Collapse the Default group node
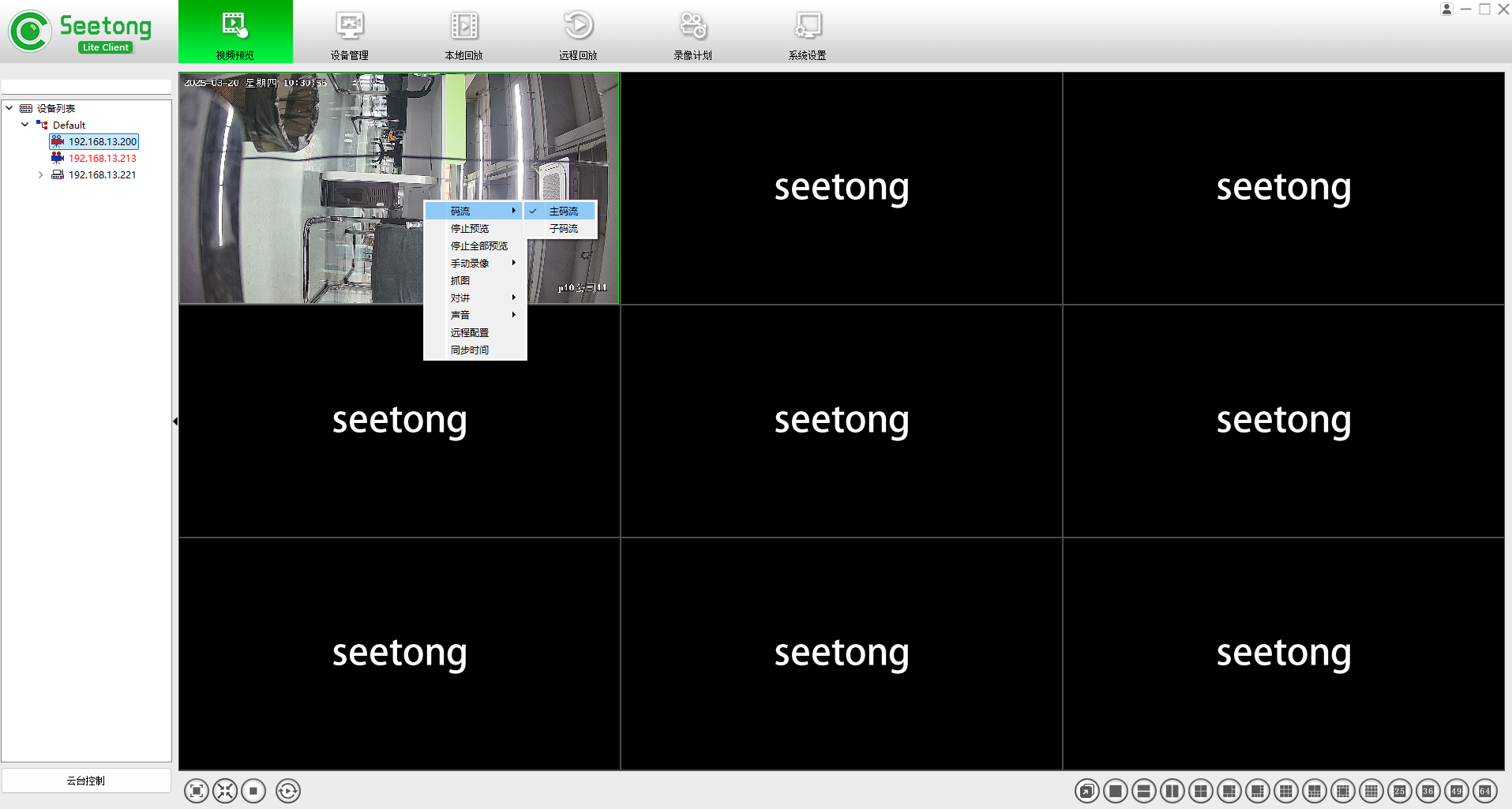This screenshot has width=1512, height=809. [x=24, y=125]
